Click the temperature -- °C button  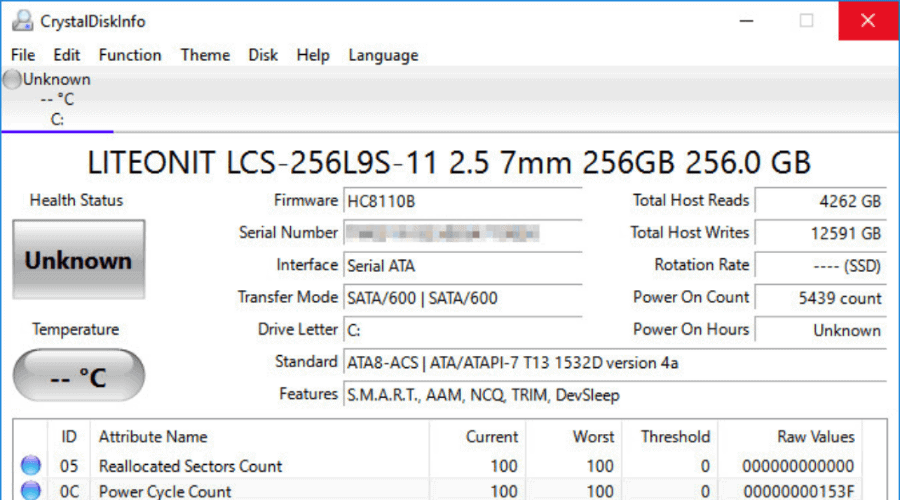(x=79, y=375)
